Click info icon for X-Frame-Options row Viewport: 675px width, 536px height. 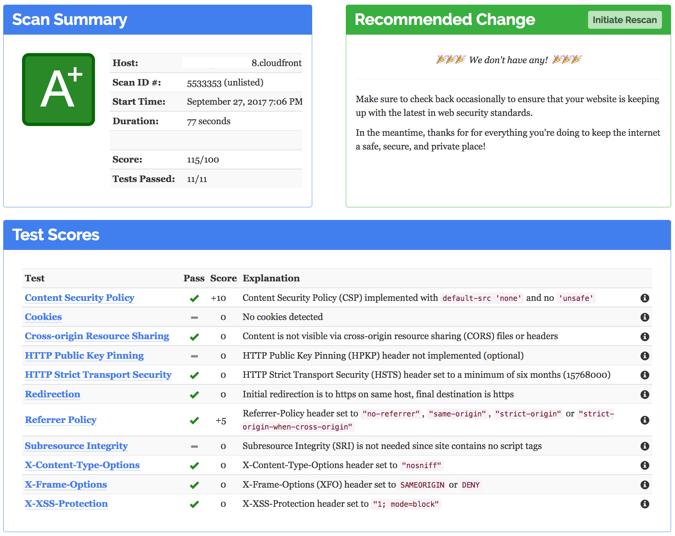[644, 485]
